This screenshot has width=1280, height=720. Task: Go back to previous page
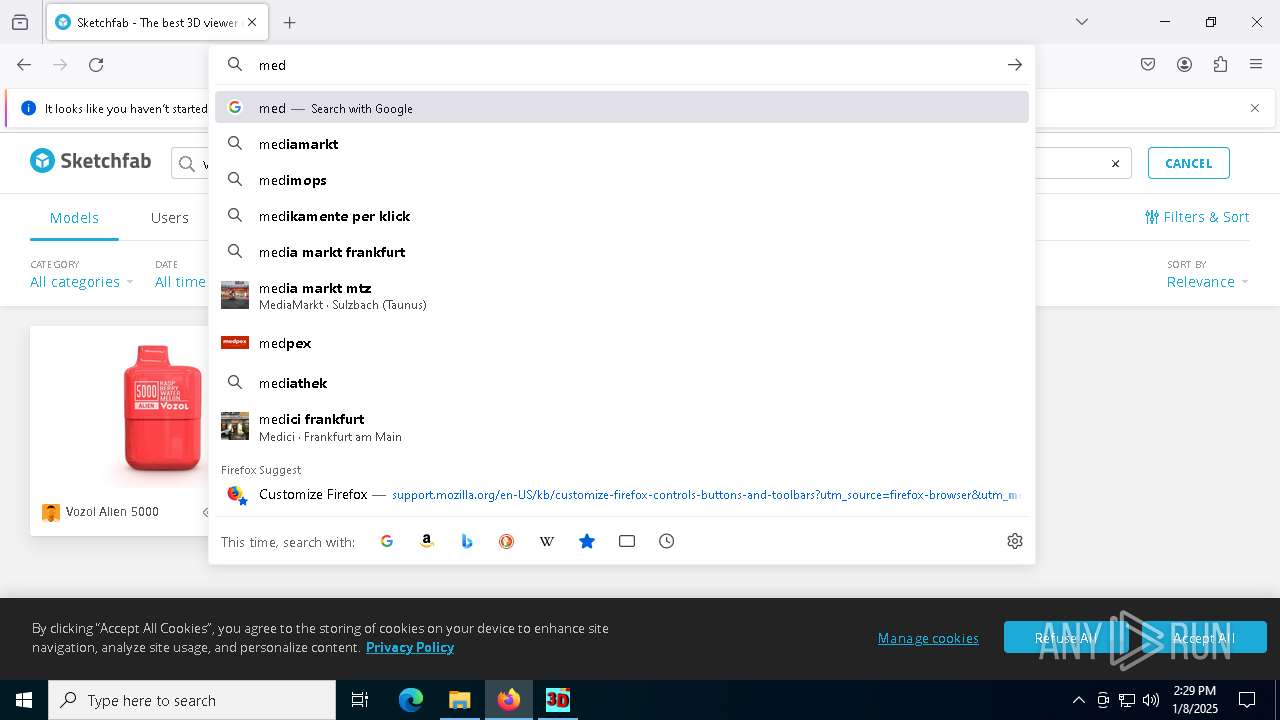(x=24, y=65)
